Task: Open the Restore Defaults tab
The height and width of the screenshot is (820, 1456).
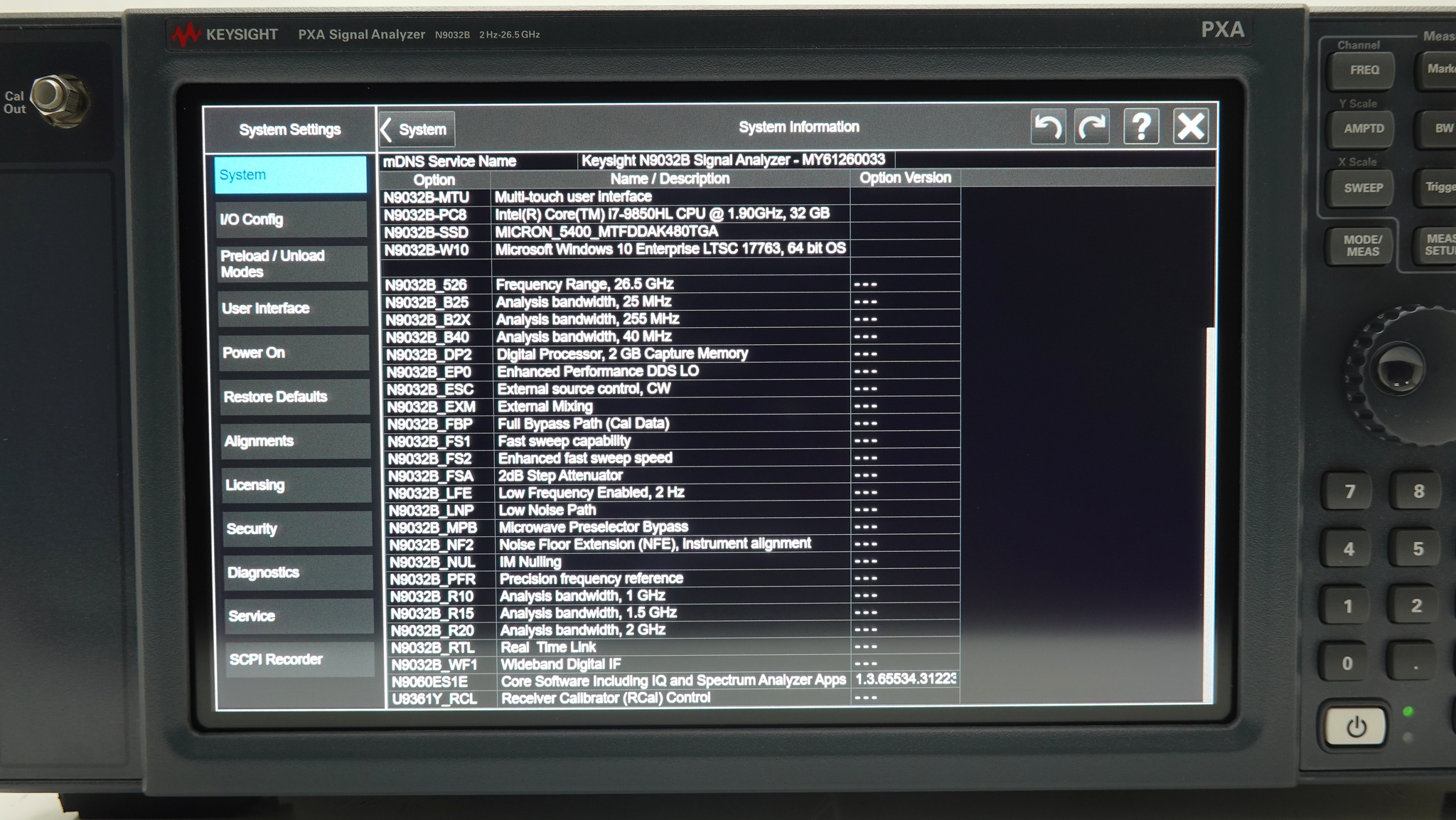Action: [x=295, y=397]
